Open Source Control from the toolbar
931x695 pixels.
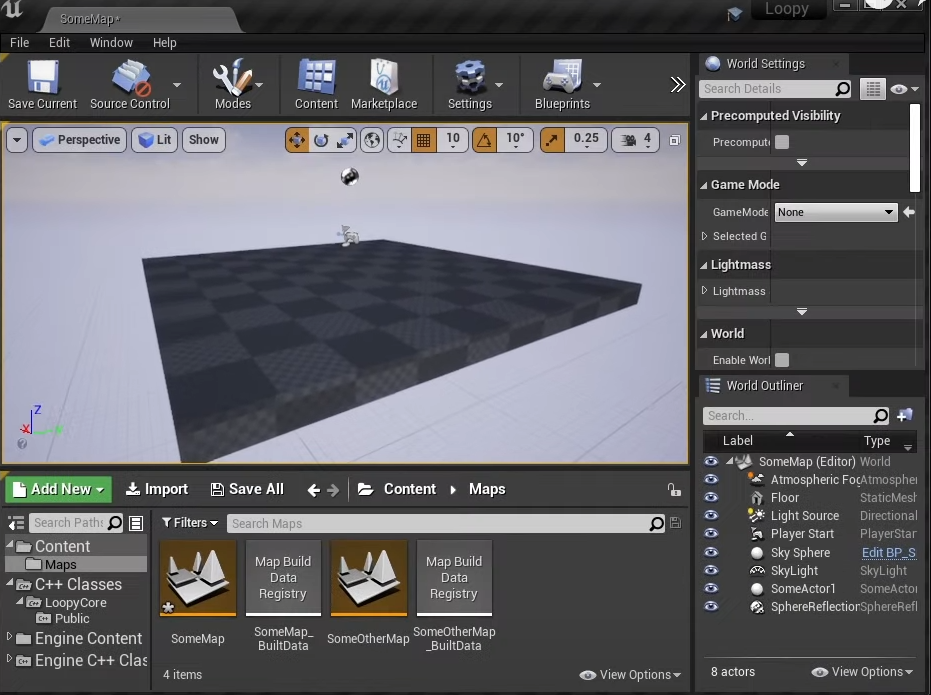[x=130, y=84]
